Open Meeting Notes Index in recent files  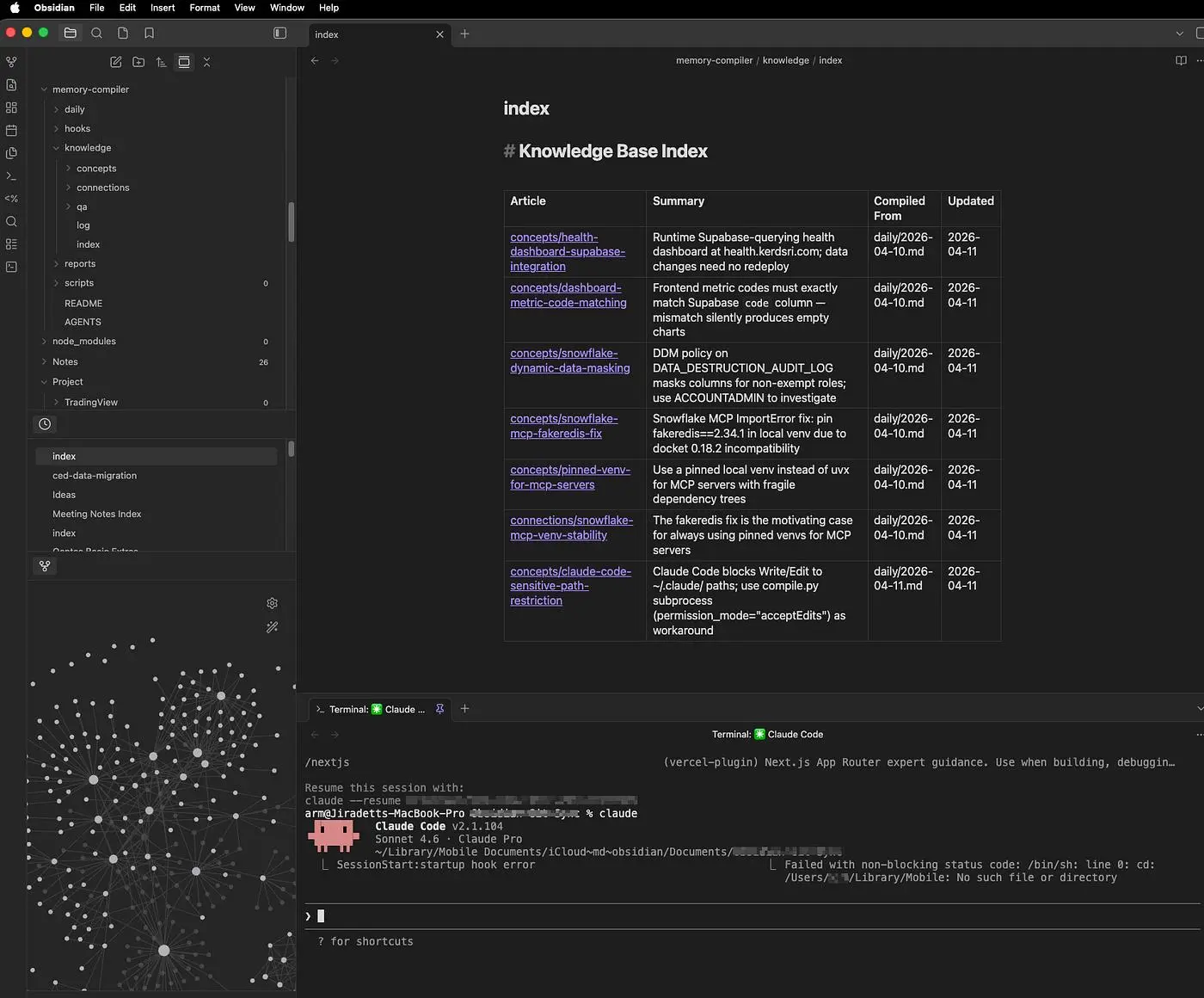coord(97,514)
